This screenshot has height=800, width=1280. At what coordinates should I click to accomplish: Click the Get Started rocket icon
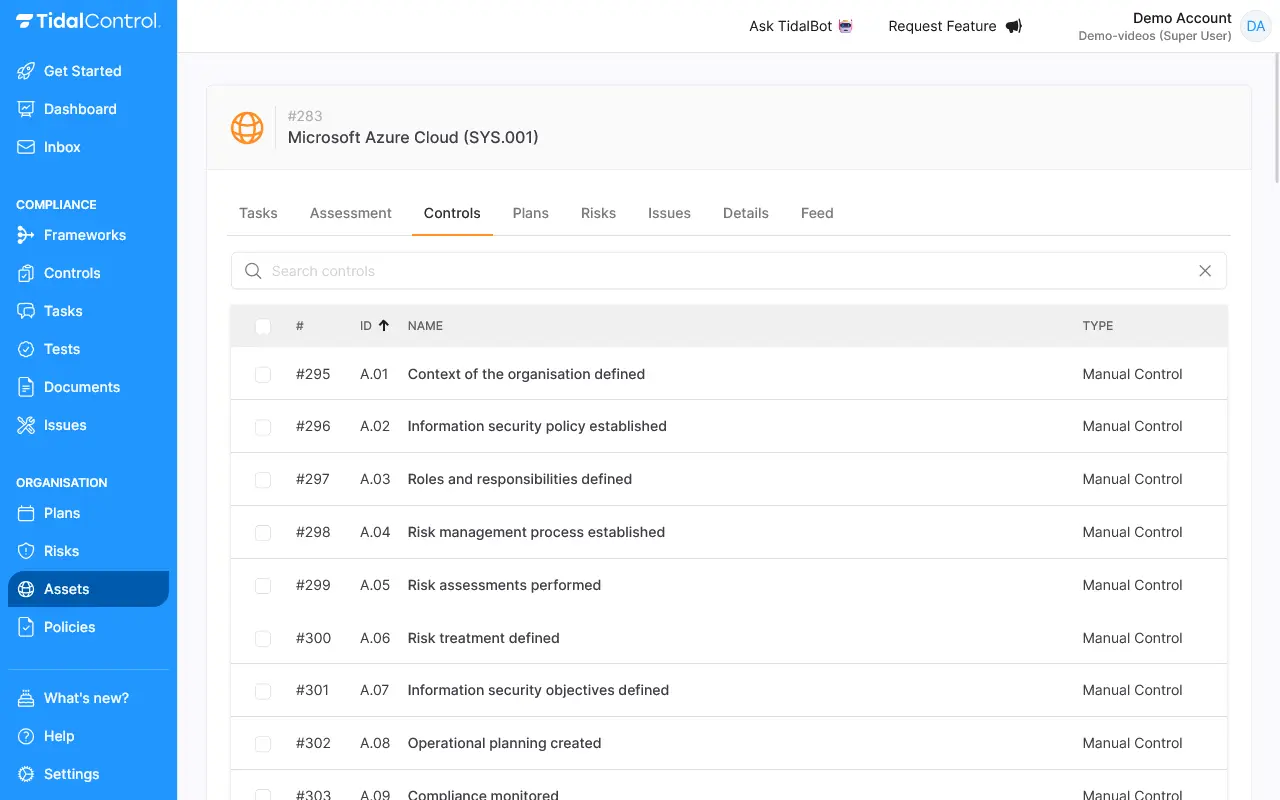pos(26,71)
